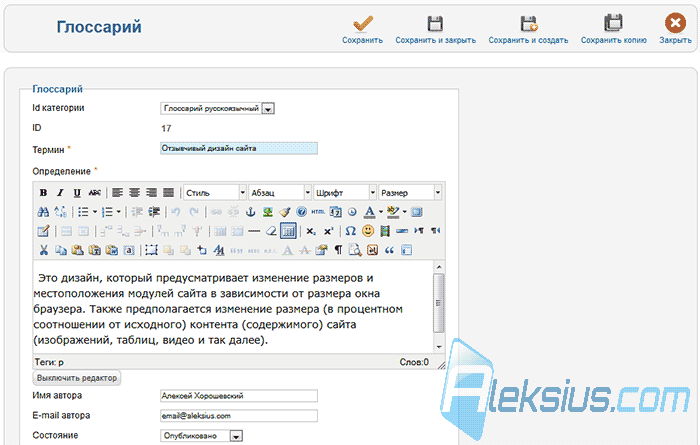Edit HTML source via HTML icon
The height and width of the screenshot is (445, 700).
coord(318,212)
